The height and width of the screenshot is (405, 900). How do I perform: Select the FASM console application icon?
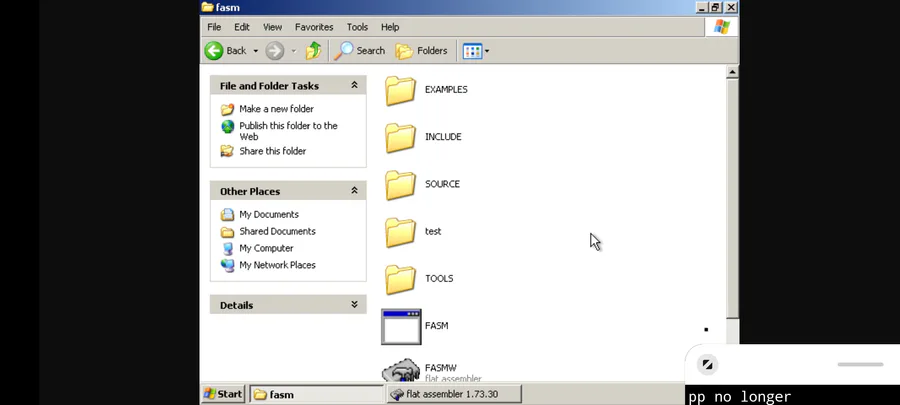tap(401, 327)
